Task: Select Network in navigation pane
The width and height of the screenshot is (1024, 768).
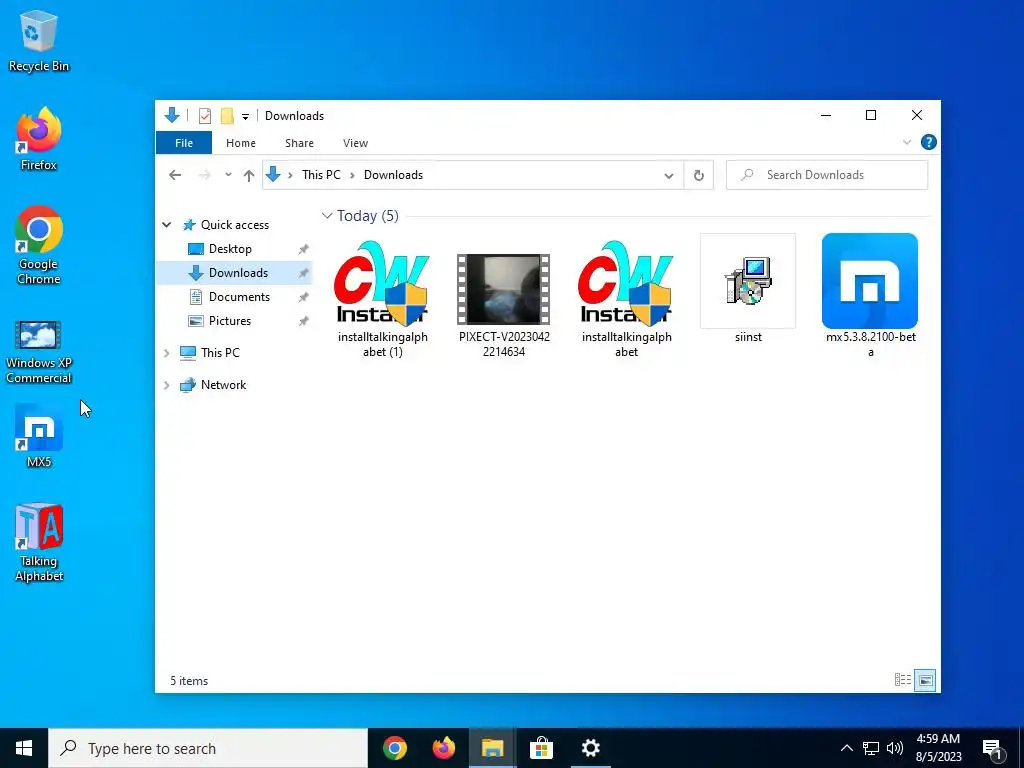Action: [x=223, y=385]
